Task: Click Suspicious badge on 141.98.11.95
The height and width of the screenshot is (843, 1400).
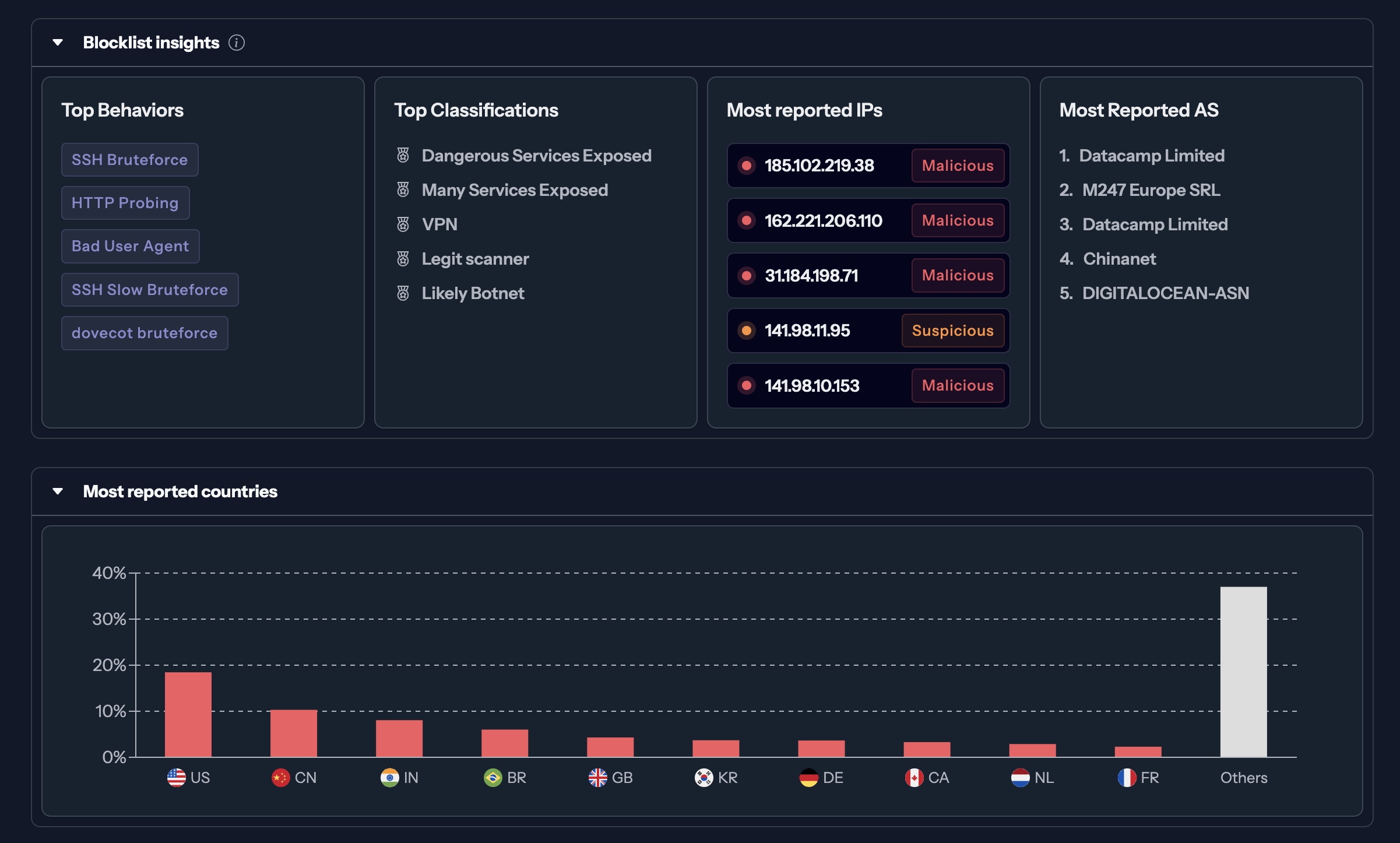Action: coord(952,331)
